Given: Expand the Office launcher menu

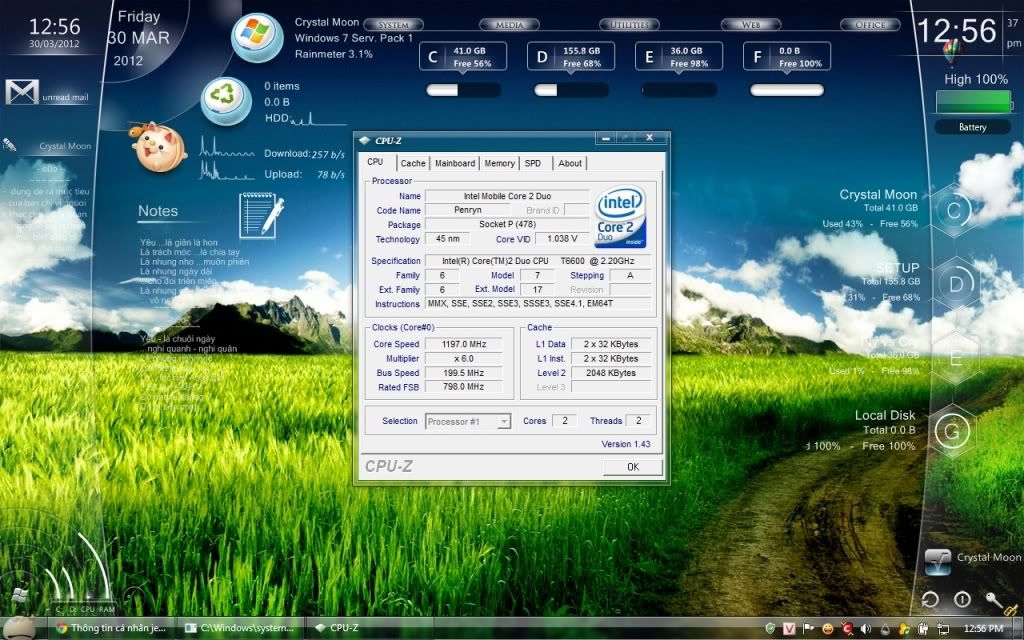Looking at the screenshot, I should pos(870,25).
